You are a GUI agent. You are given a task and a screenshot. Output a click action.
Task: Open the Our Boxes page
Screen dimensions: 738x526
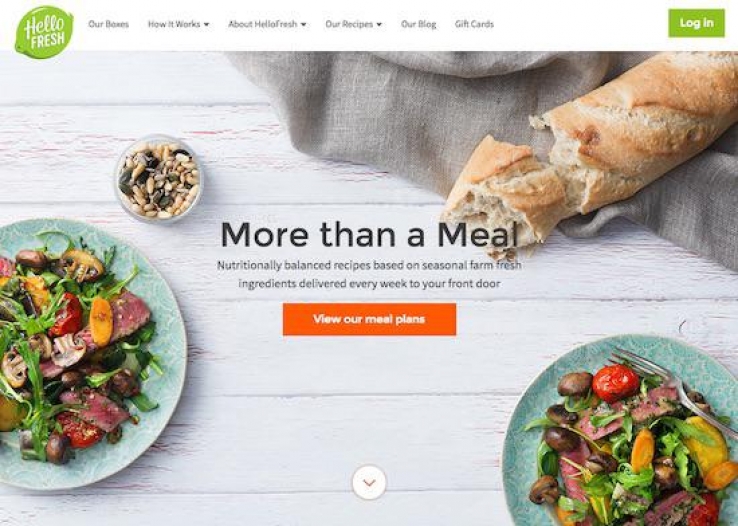(108, 24)
